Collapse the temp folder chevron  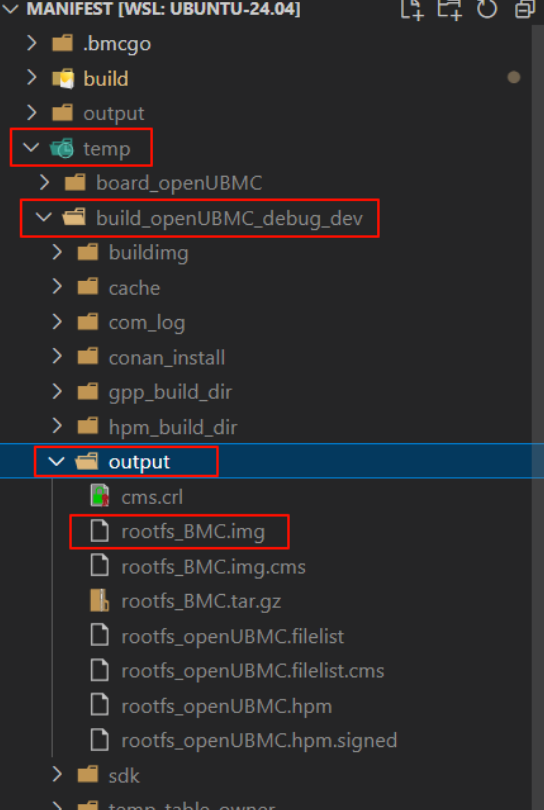tap(32, 148)
